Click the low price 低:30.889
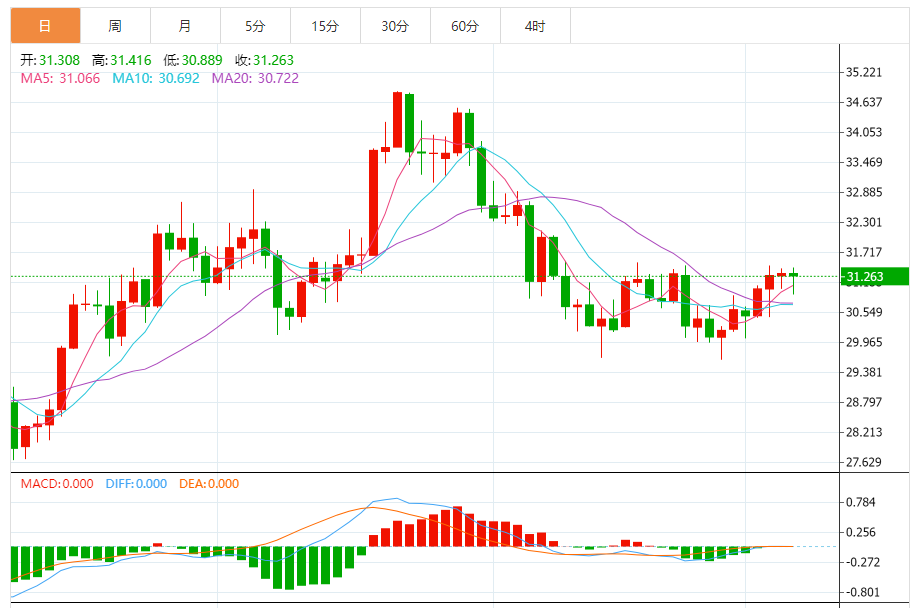Image resolution: width=914 pixels, height=608 pixels. 193,60
